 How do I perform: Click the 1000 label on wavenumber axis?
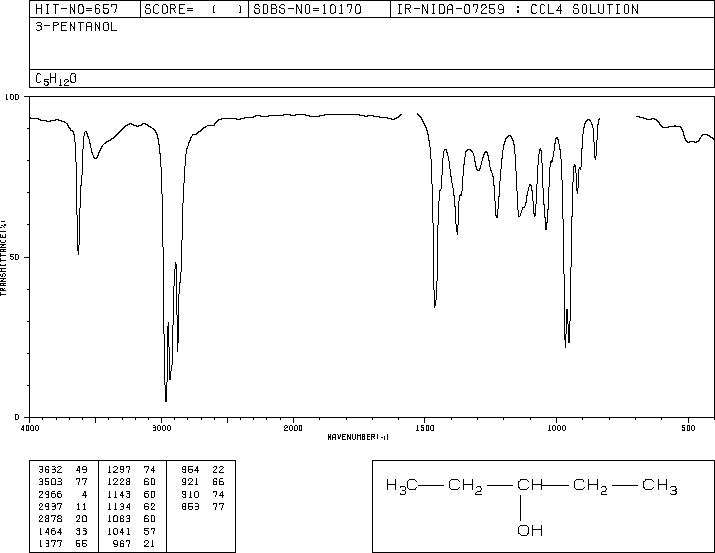(x=556, y=428)
